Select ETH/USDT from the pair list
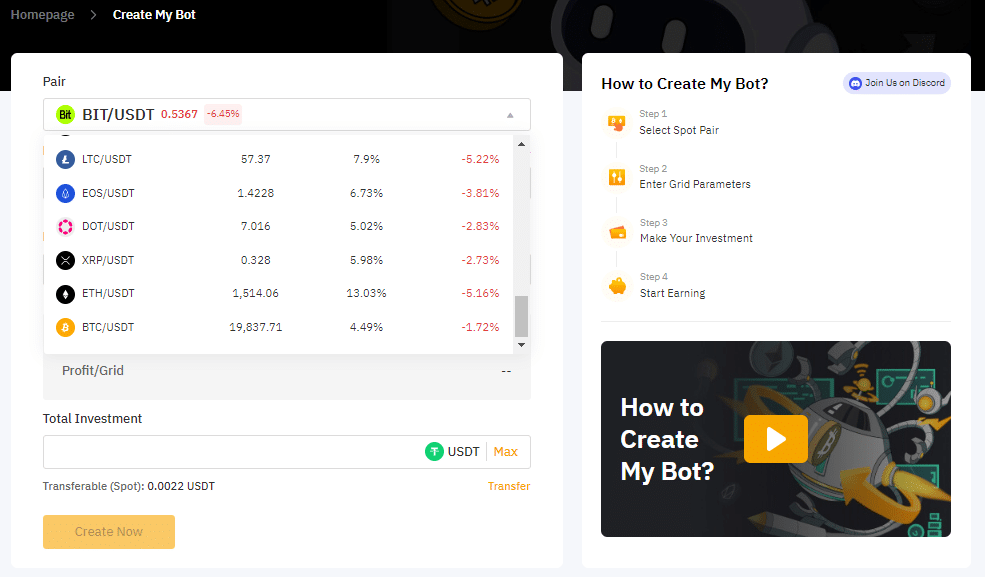The width and height of the screenshot is (985, 577). [278, 294]
